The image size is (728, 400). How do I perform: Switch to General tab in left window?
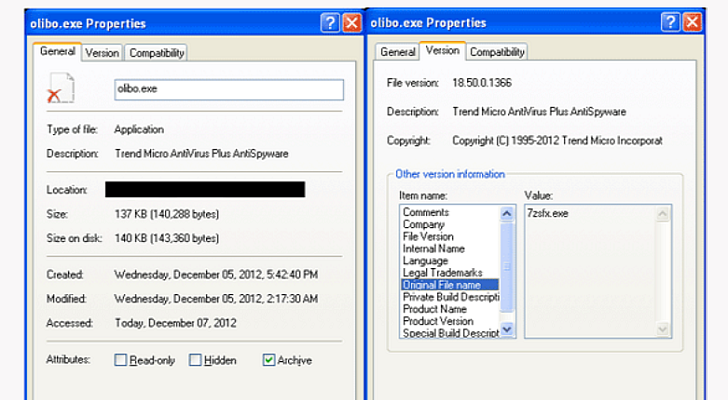click(58, 52)
